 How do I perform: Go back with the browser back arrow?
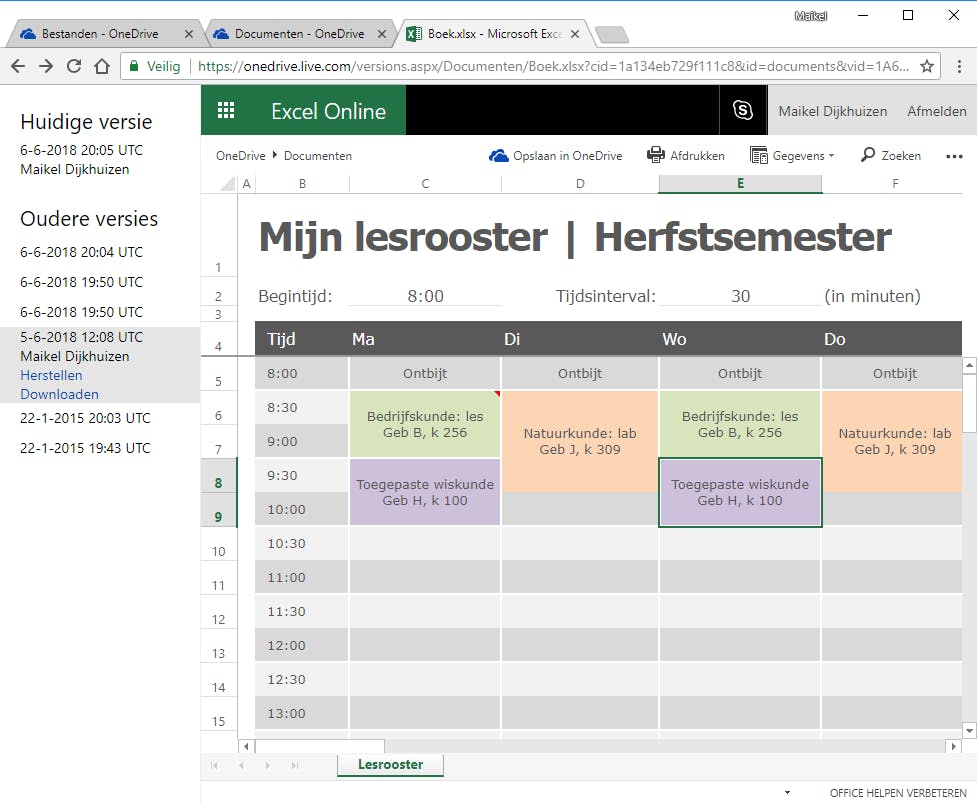coord(18,66)
